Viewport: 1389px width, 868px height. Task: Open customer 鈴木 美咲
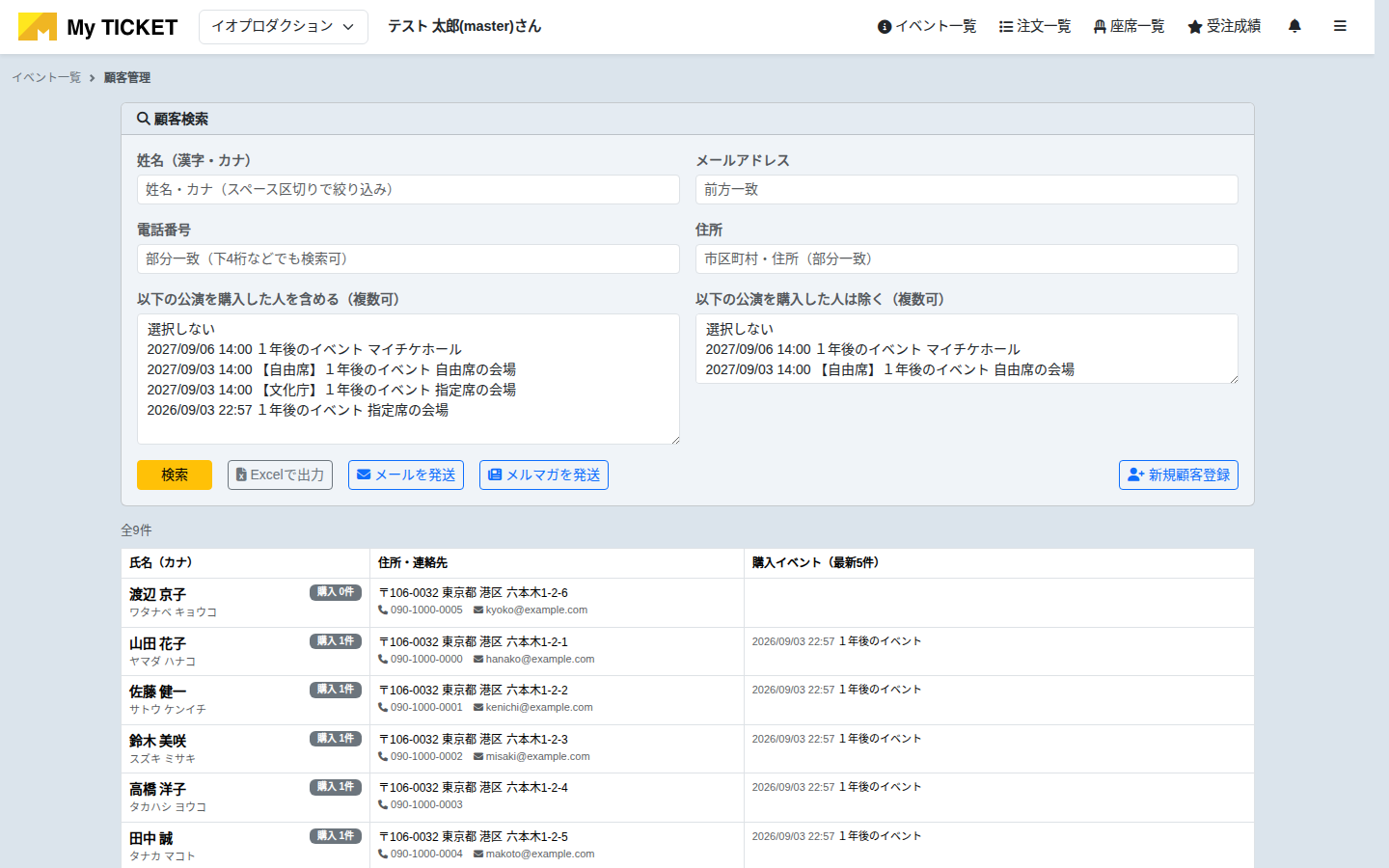157,741
